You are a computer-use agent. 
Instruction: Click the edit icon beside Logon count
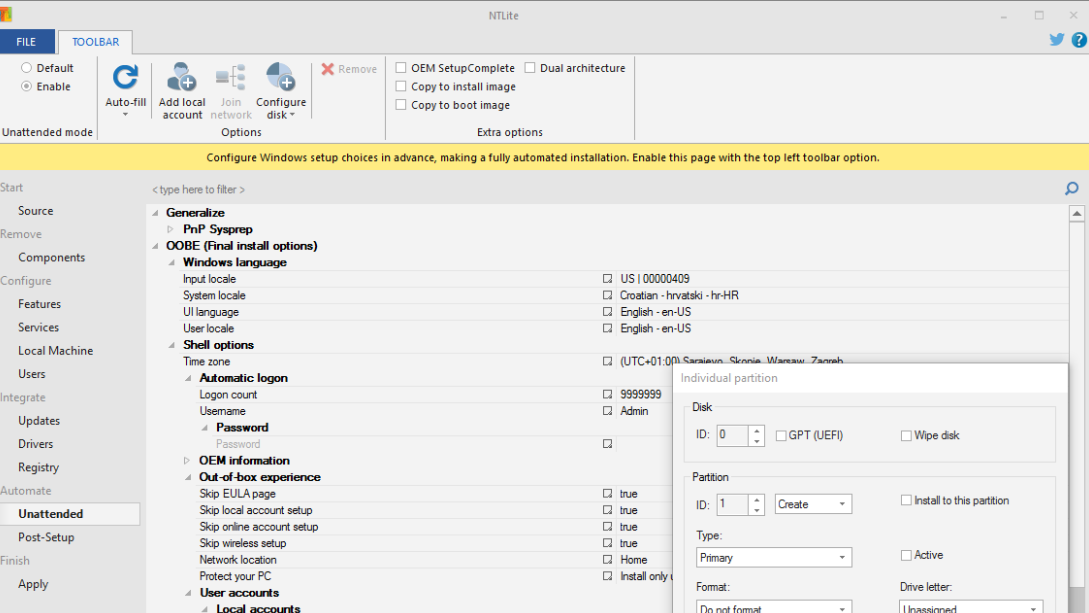click(608, 394)
